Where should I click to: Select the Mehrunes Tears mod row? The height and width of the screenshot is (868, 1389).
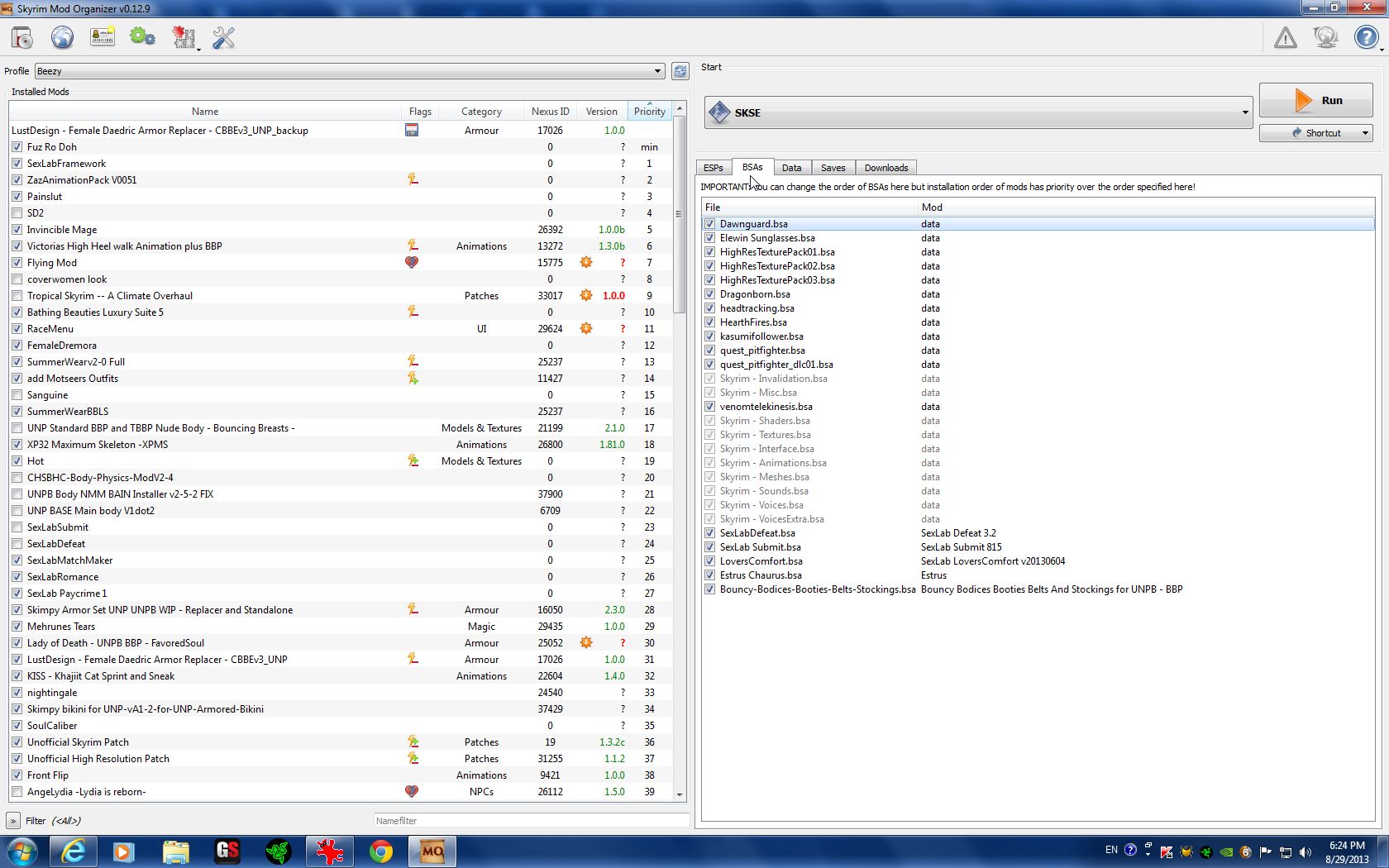point(341,627)
